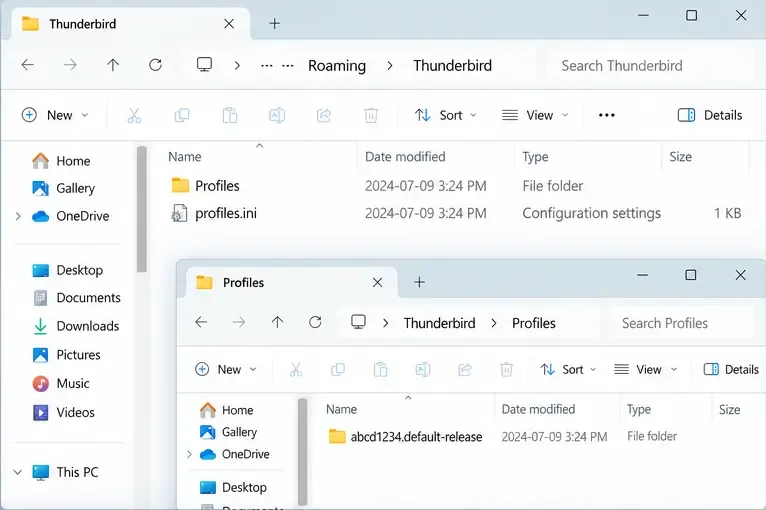
Task: Open the Sort dropdown in Thunderbird window
Action: [x=446, y=115]
